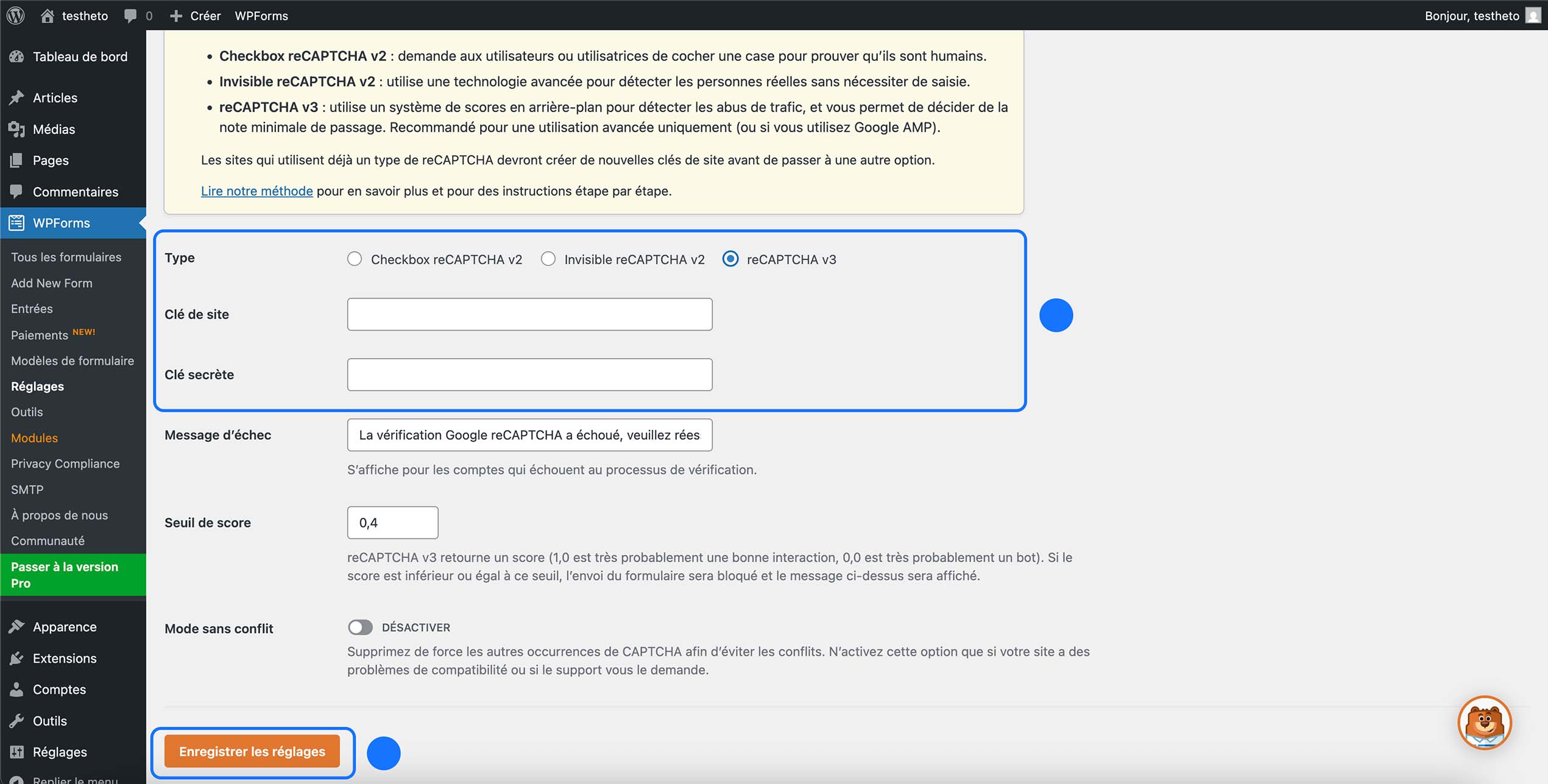The image size is (1548, 784).
Task: Open the Médias library icon in the sidebar
Action: (x=17, y=129)
